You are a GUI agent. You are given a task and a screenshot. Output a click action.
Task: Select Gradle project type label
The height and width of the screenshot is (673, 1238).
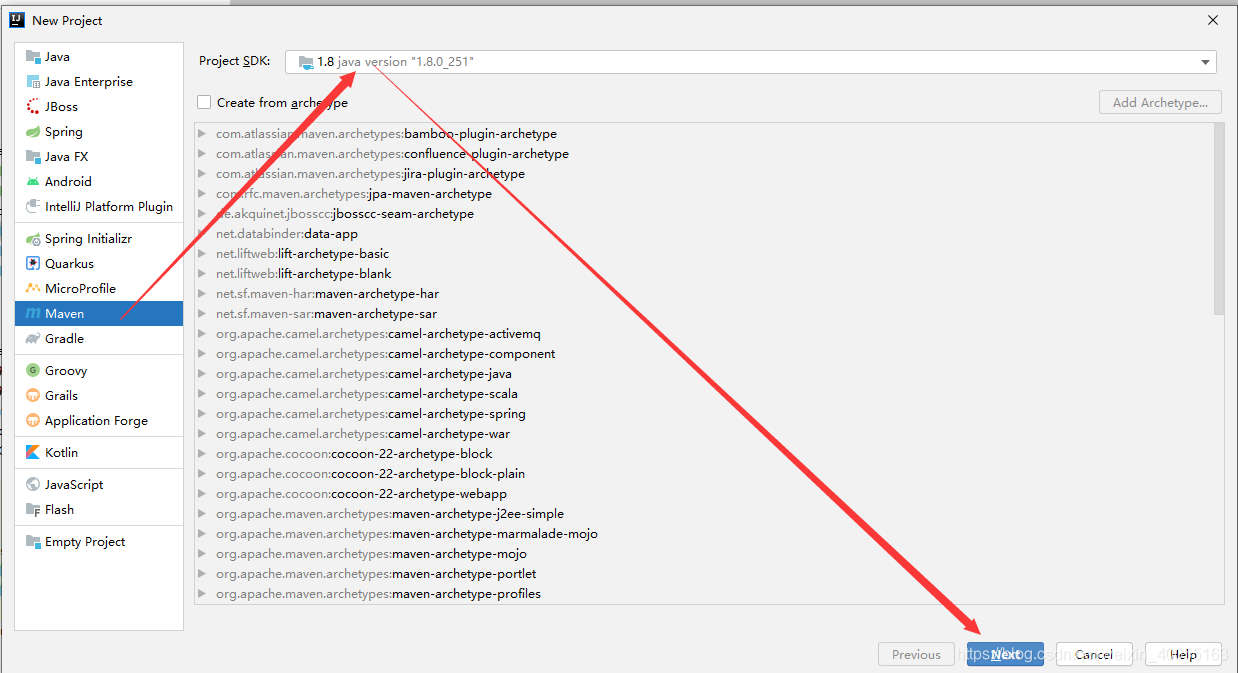click(64, 339)
